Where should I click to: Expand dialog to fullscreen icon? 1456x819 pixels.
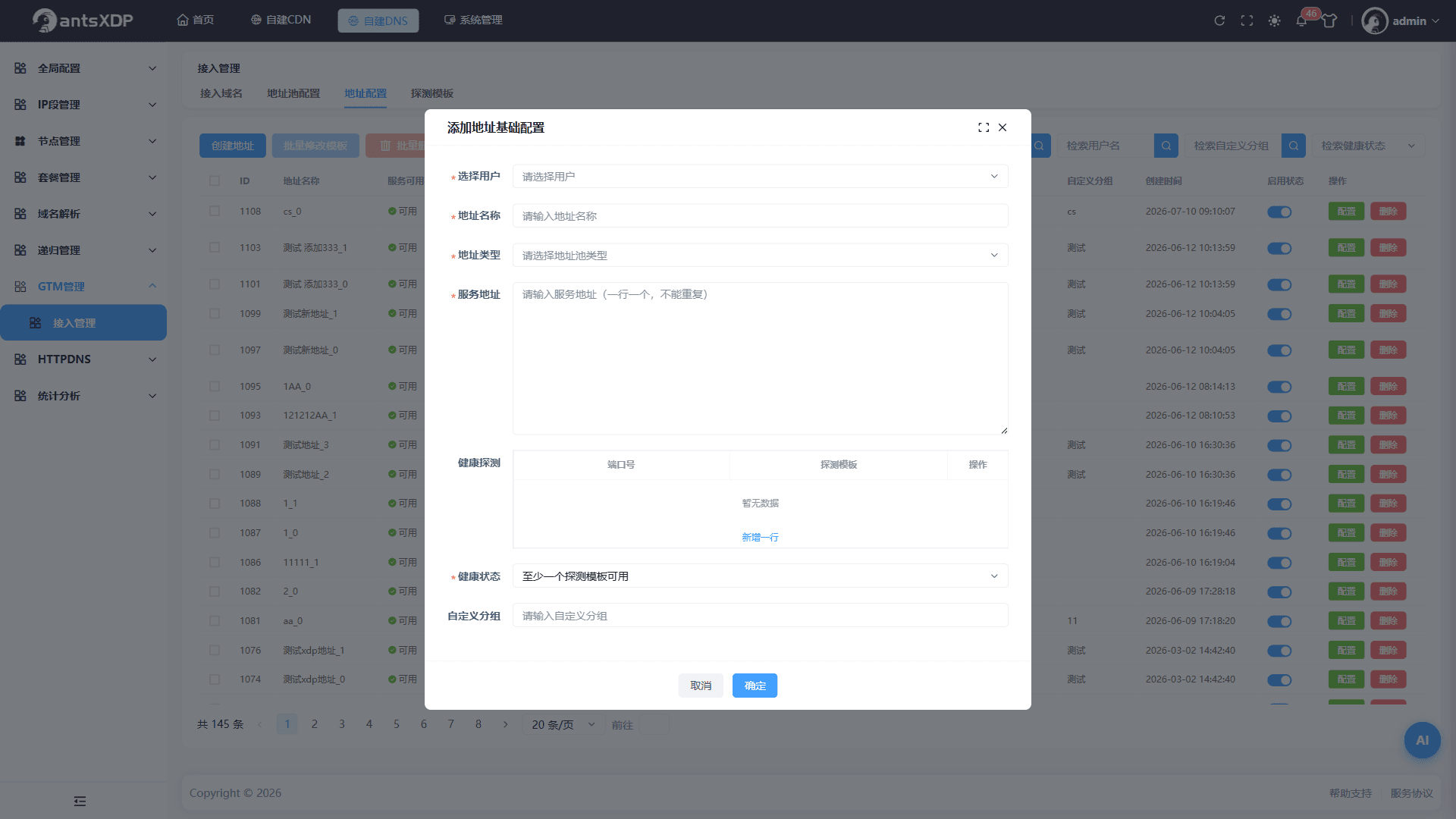[984, 127]
